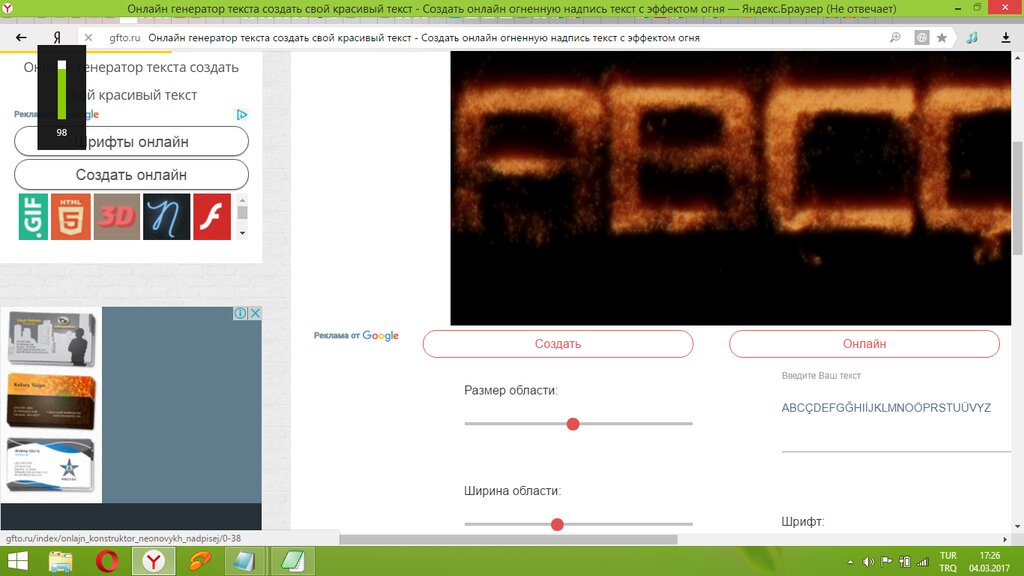Click the blue star business card thumbnail

(51, 464)
